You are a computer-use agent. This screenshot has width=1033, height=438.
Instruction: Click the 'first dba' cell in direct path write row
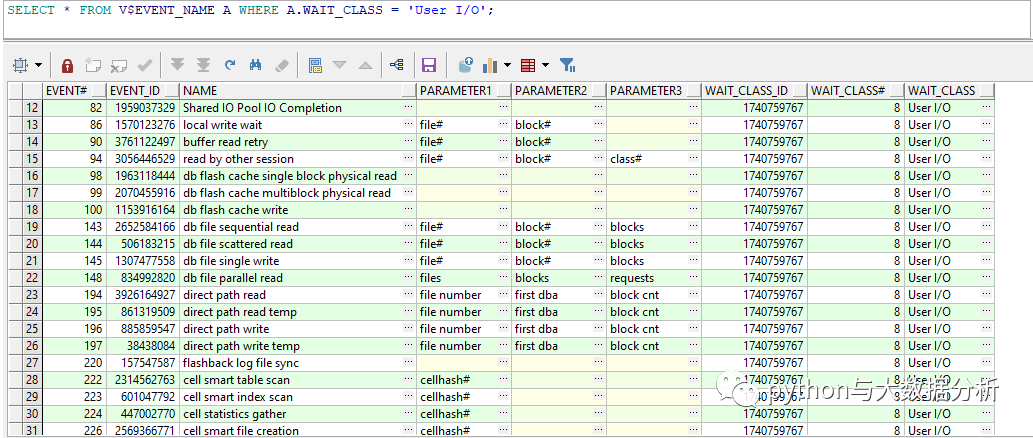[x=559, y=329]
